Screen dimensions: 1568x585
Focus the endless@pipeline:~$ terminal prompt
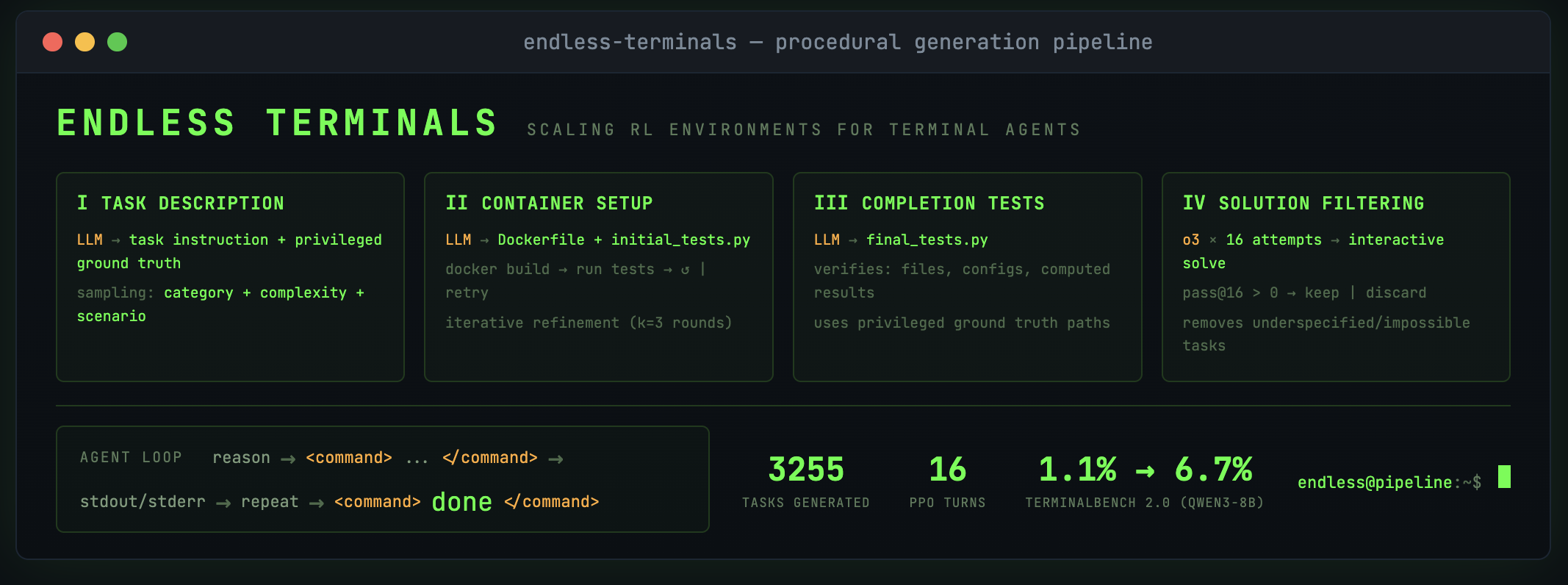1389,482
